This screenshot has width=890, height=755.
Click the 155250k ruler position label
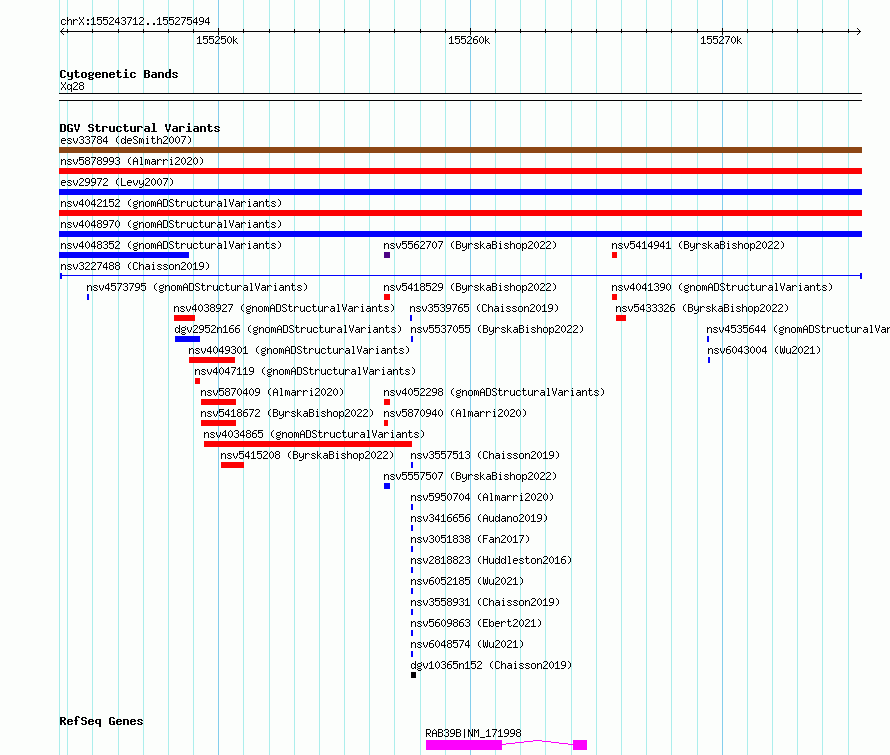click(x=217, y=40)
